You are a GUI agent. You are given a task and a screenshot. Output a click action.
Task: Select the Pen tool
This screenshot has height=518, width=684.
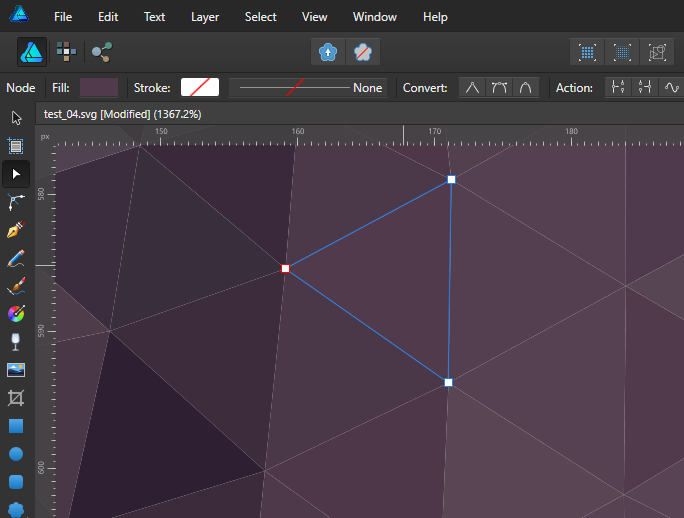tap(16, 230)
